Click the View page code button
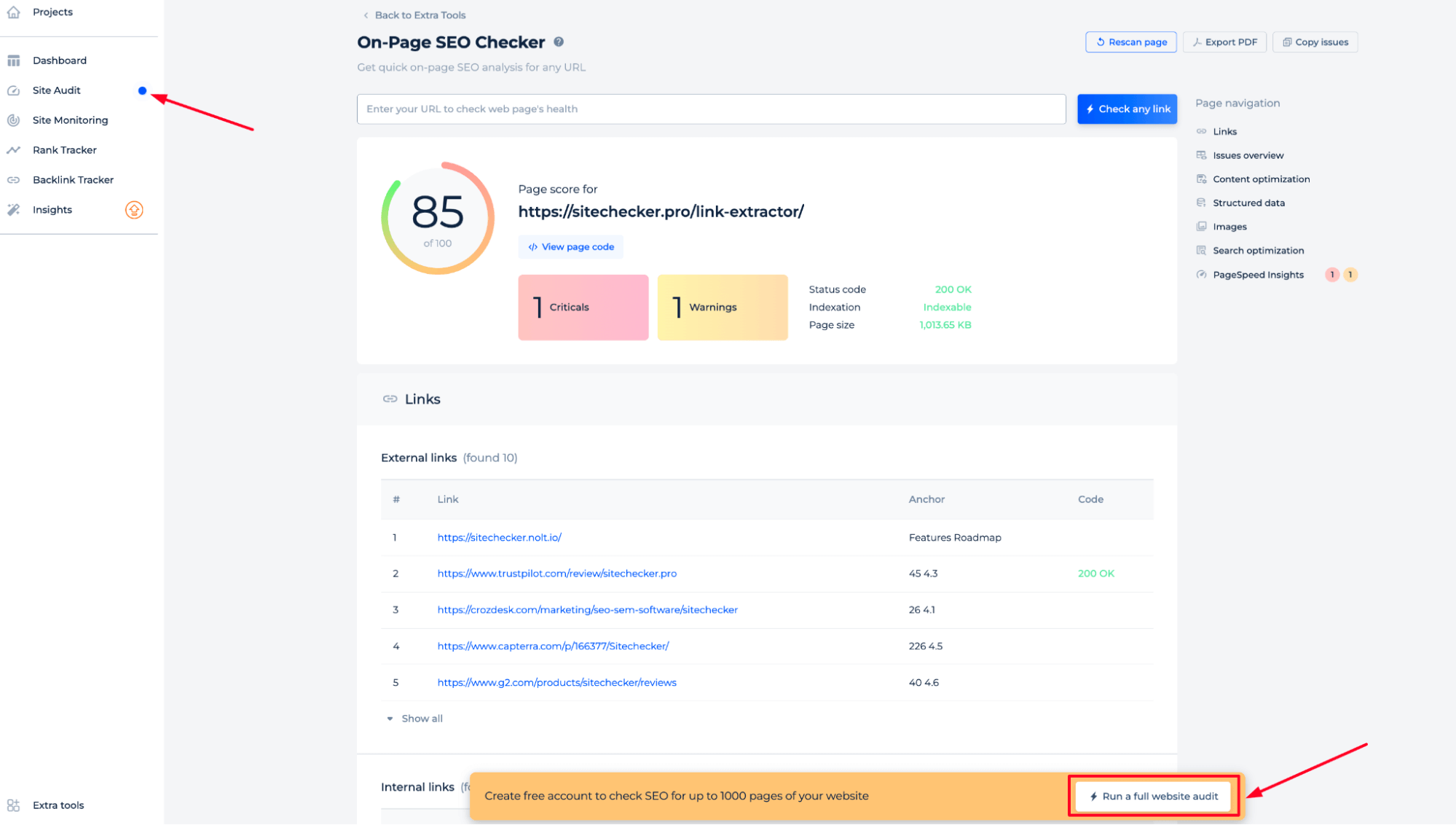The width and height of the screenshot is (1456, 825). pos(570,247)
